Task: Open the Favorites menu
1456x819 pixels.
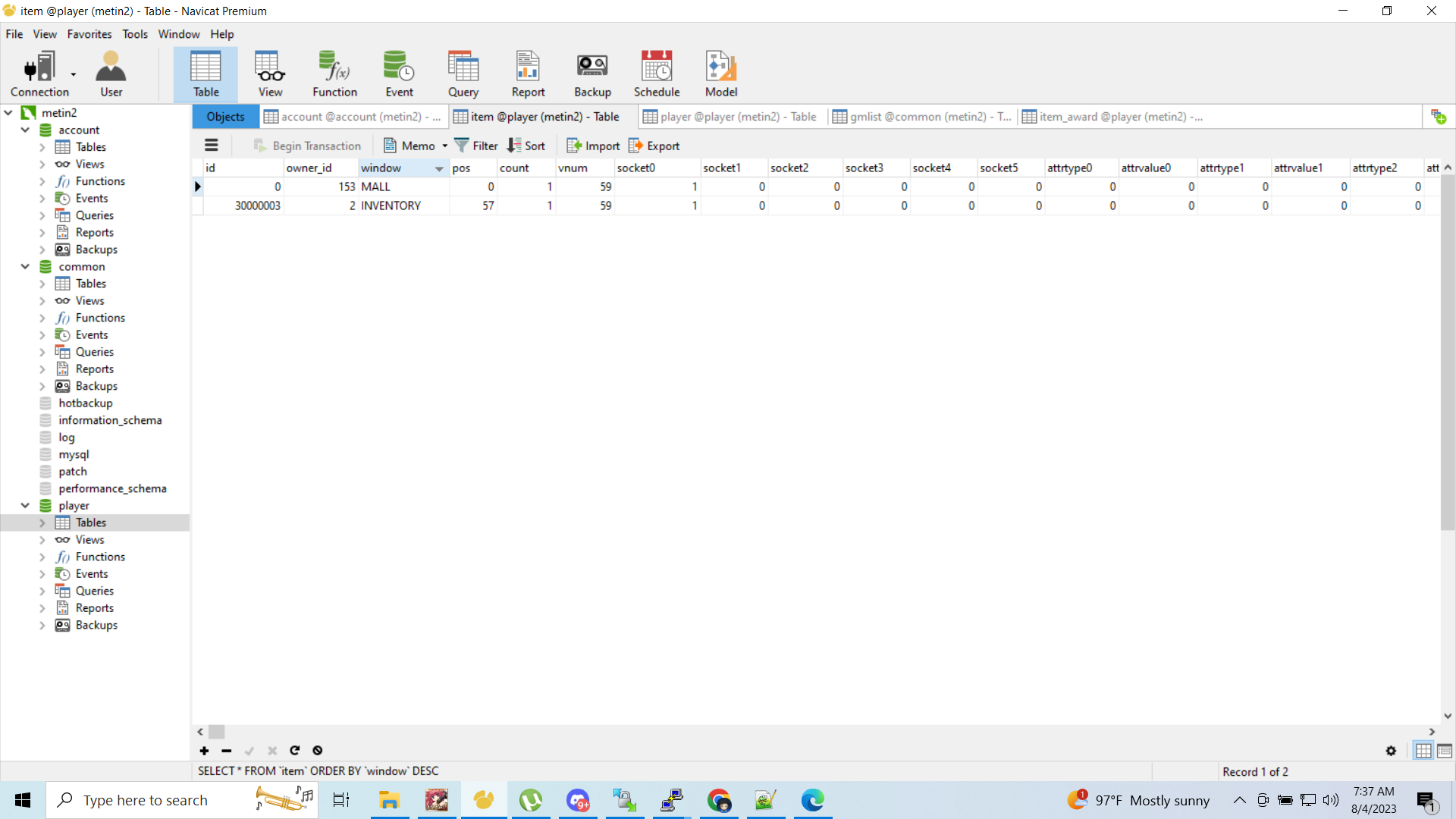Action: 89,34
